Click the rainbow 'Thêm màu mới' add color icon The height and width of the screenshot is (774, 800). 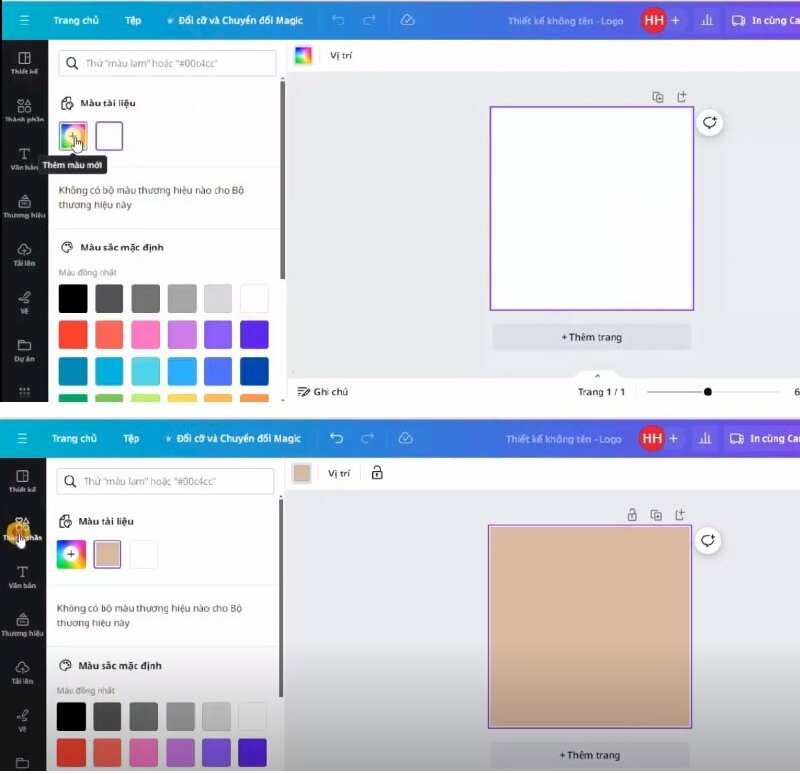72,136
